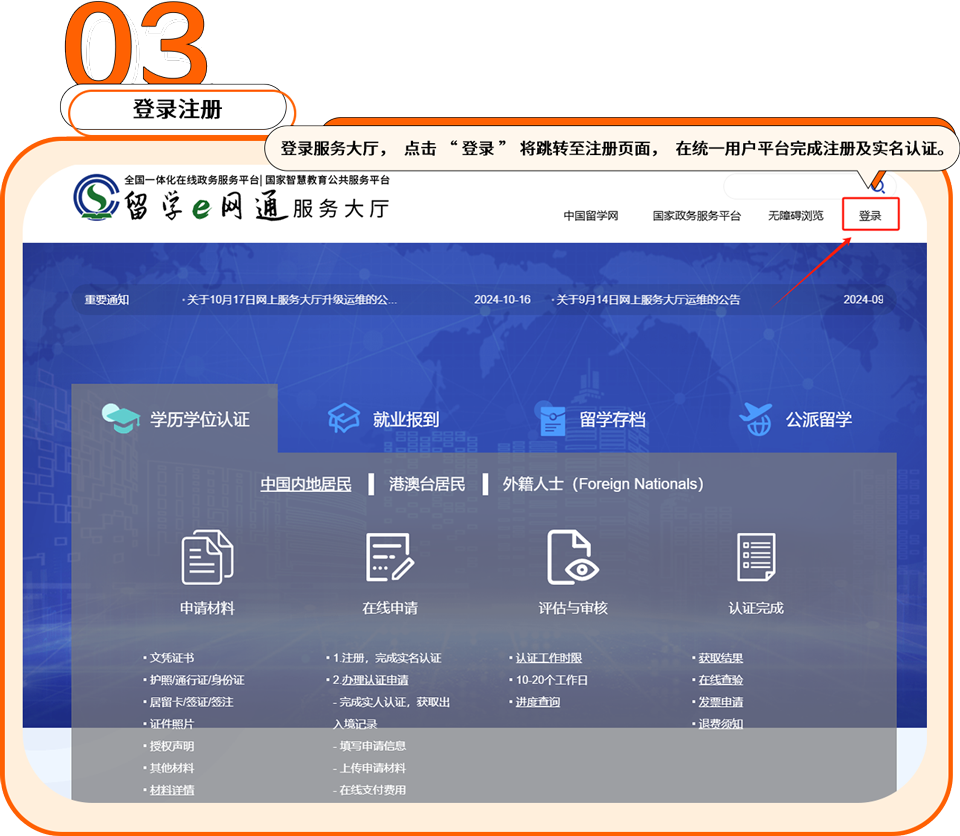
Task: Click the 认证完成 checklist icon
Action: pos(756,557)
